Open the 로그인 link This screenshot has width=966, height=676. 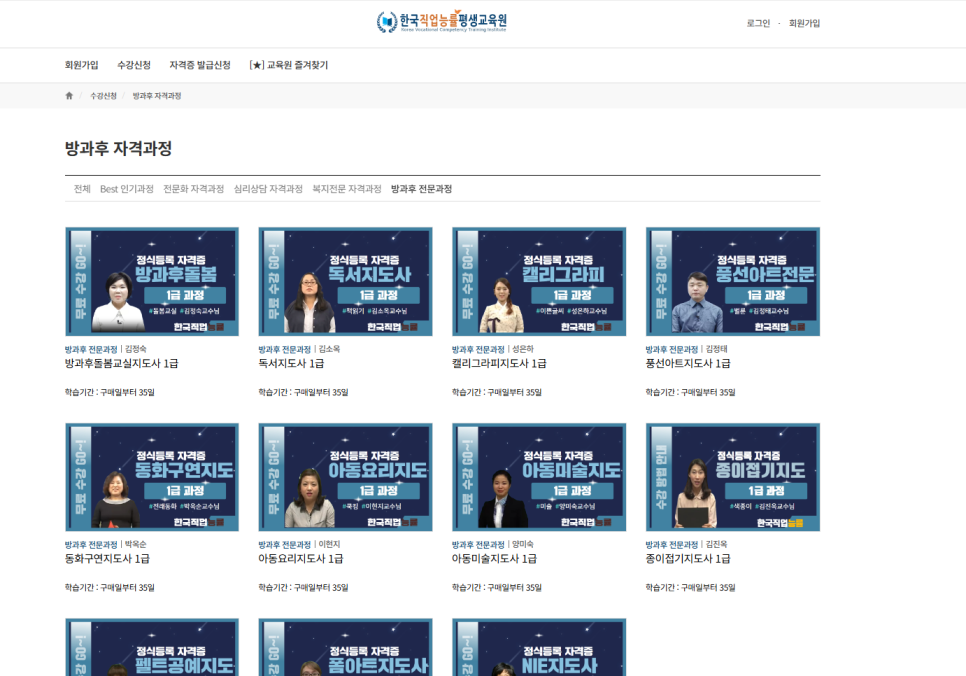758,23
